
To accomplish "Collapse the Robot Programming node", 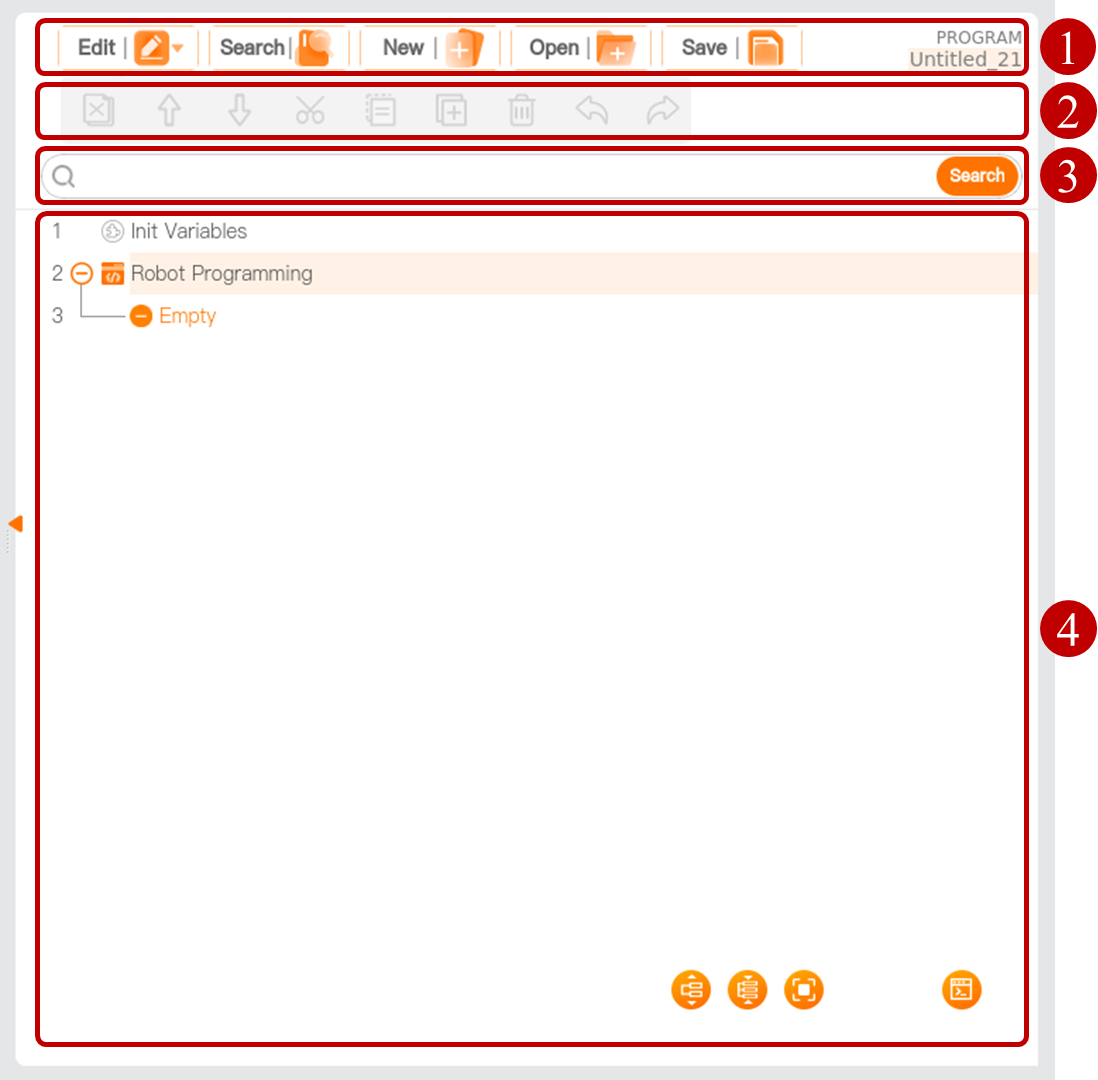I will tap(82, 274).
